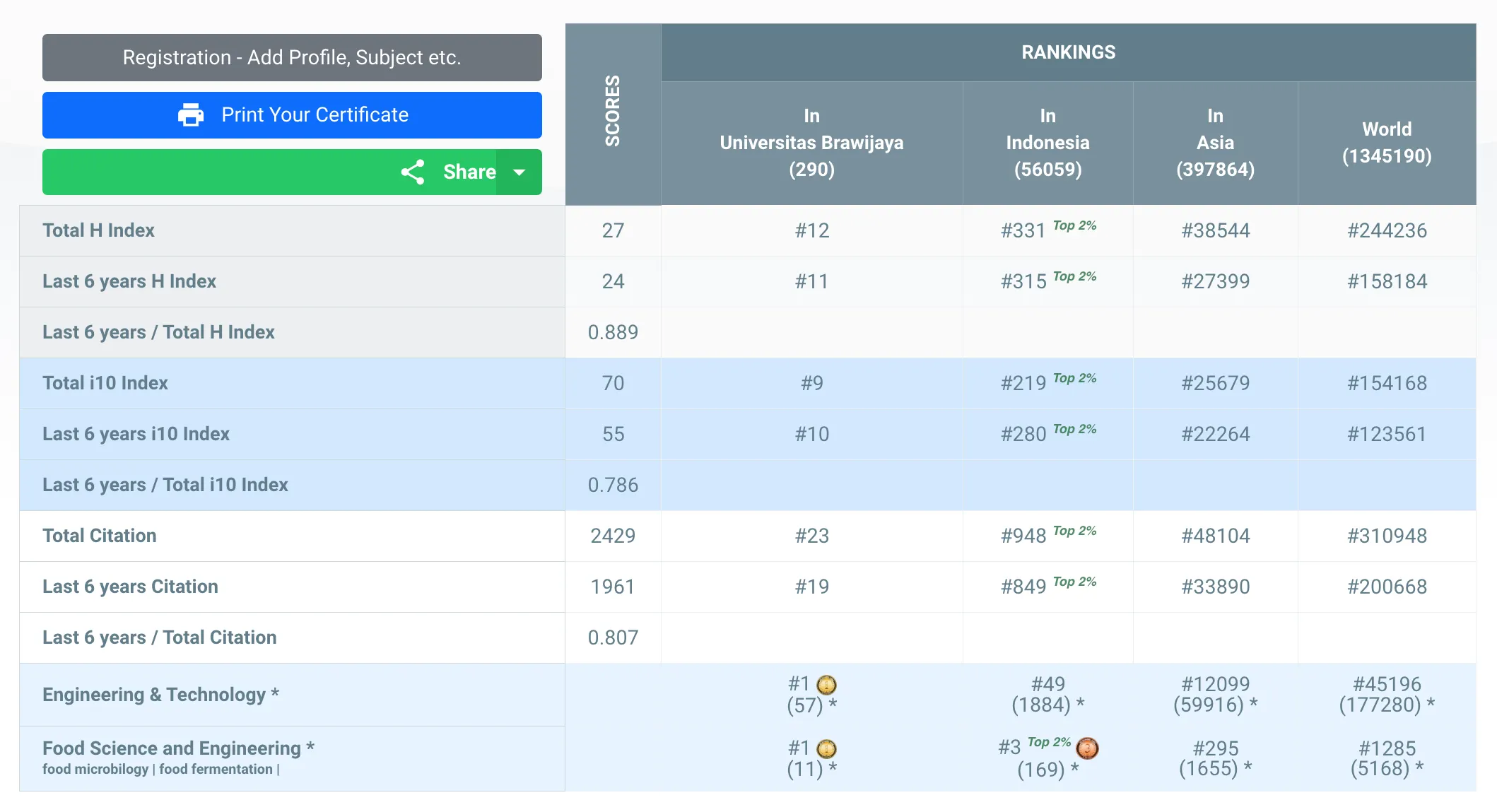Click Top 2% badge in Total H Index row
1497x812 pixels.
coord(1074,225)
